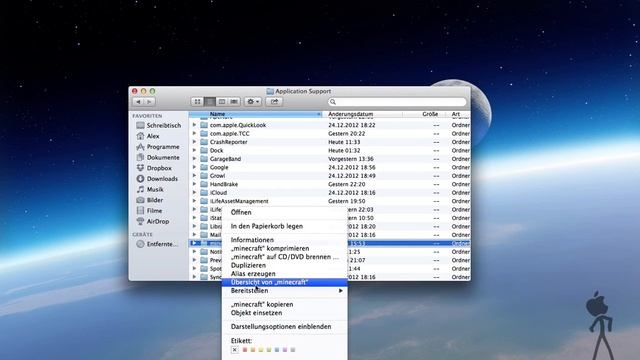This screenshot has width=640, height=360.
Task: Click the Share toolbar button
Action: point(274,102)
